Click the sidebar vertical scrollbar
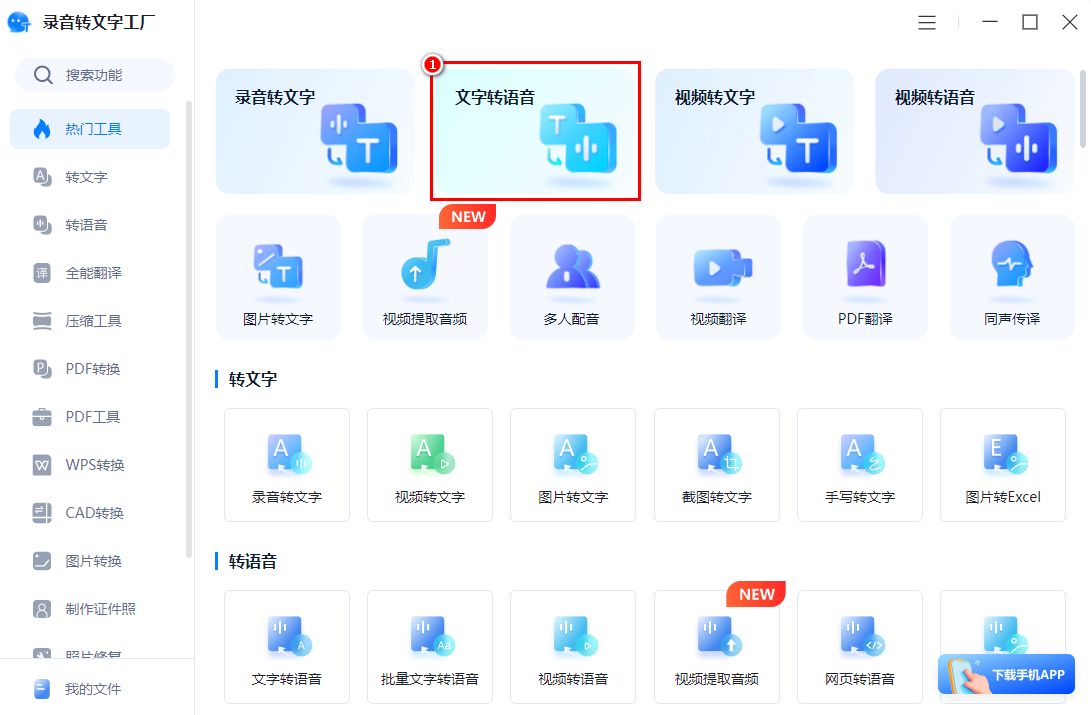The image size is (1091, 715). click(x=189, y=329)
